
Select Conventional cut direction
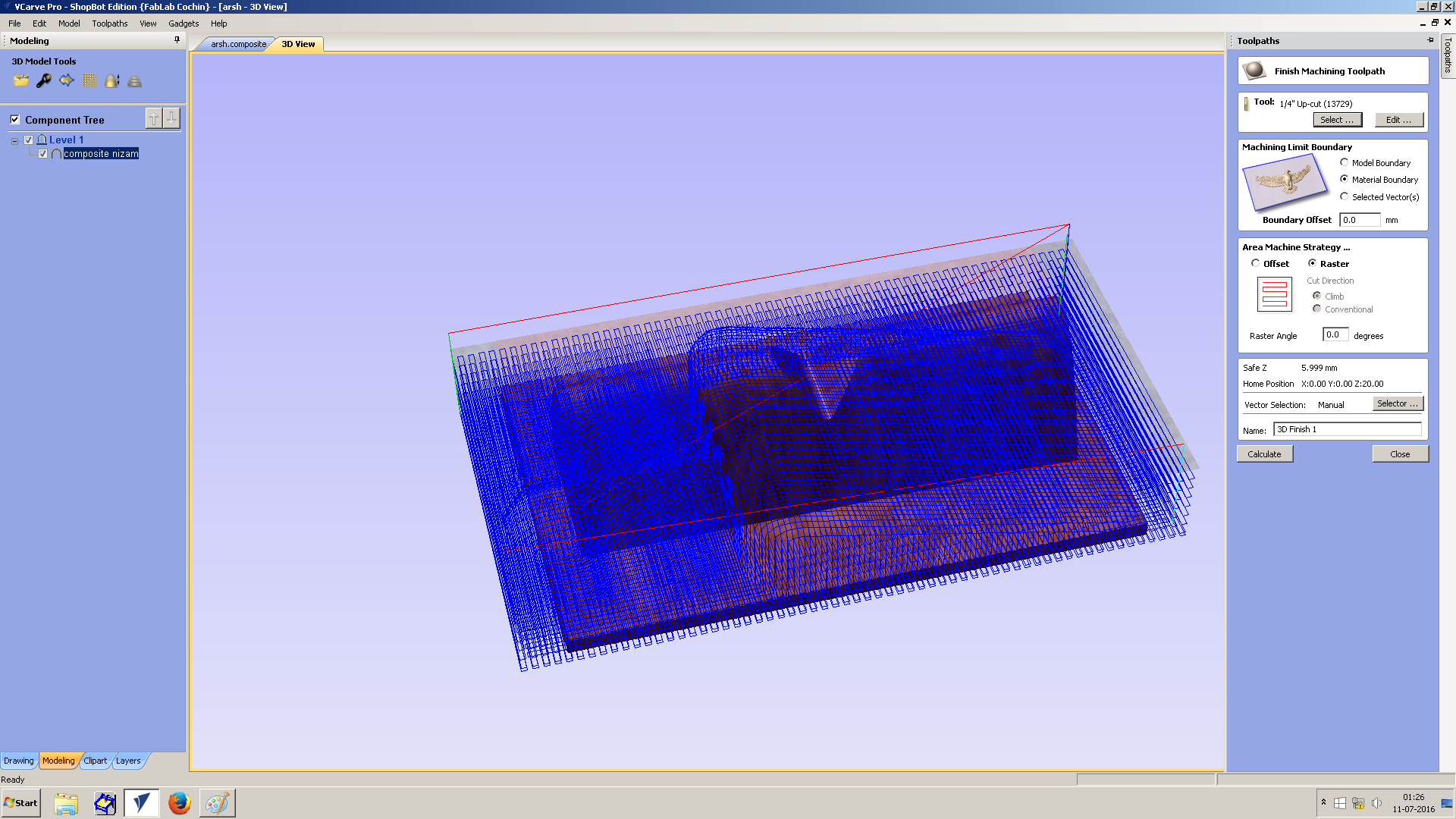coord(1316,309)
